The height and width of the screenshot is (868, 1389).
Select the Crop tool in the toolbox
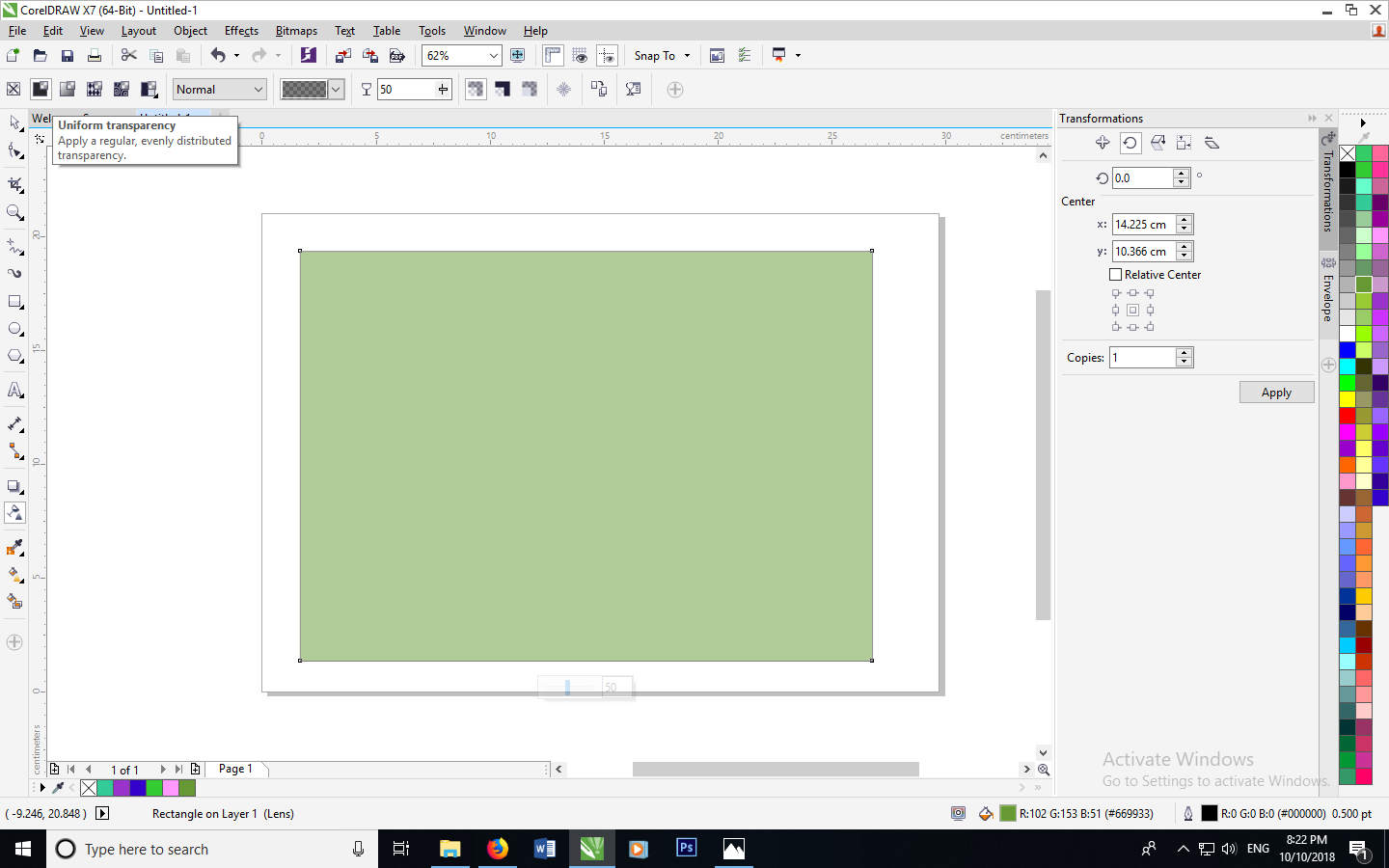coord(14,184)
